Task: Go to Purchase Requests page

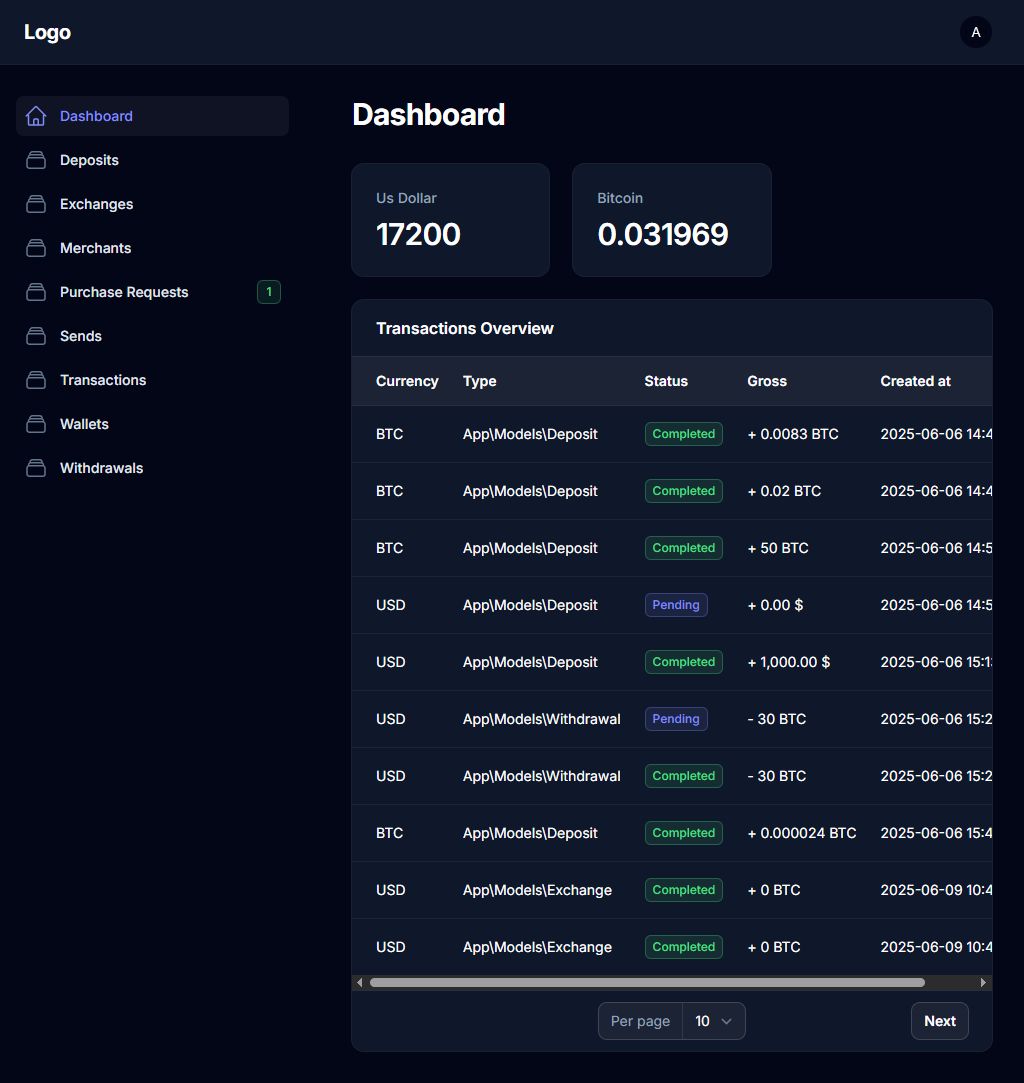Action: pos(124,292)
